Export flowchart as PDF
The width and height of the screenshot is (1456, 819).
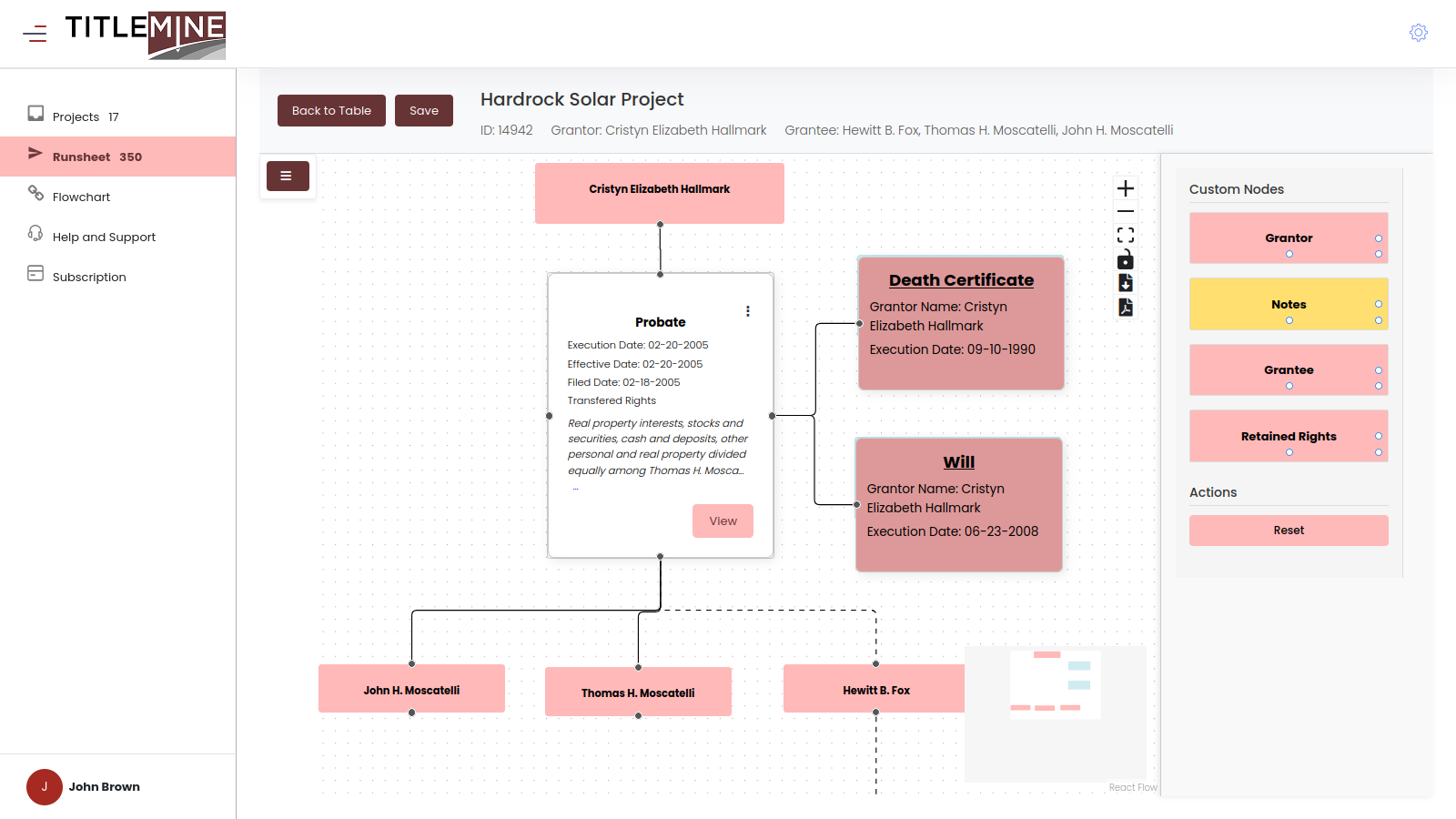[x=1126, y=308]
